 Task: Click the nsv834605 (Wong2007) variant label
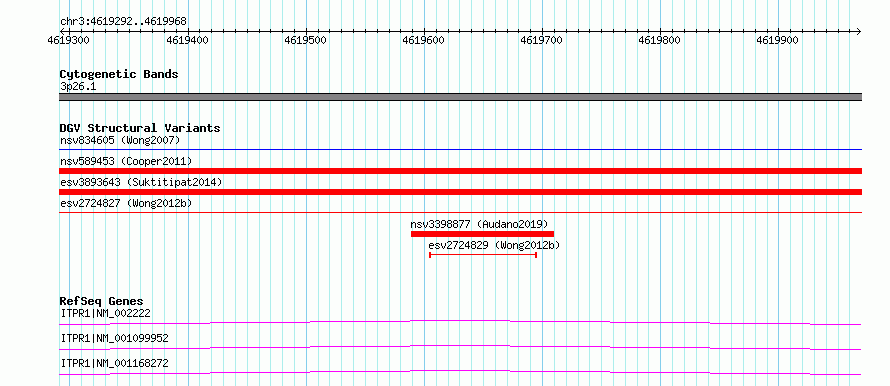(x=120, y=140)
